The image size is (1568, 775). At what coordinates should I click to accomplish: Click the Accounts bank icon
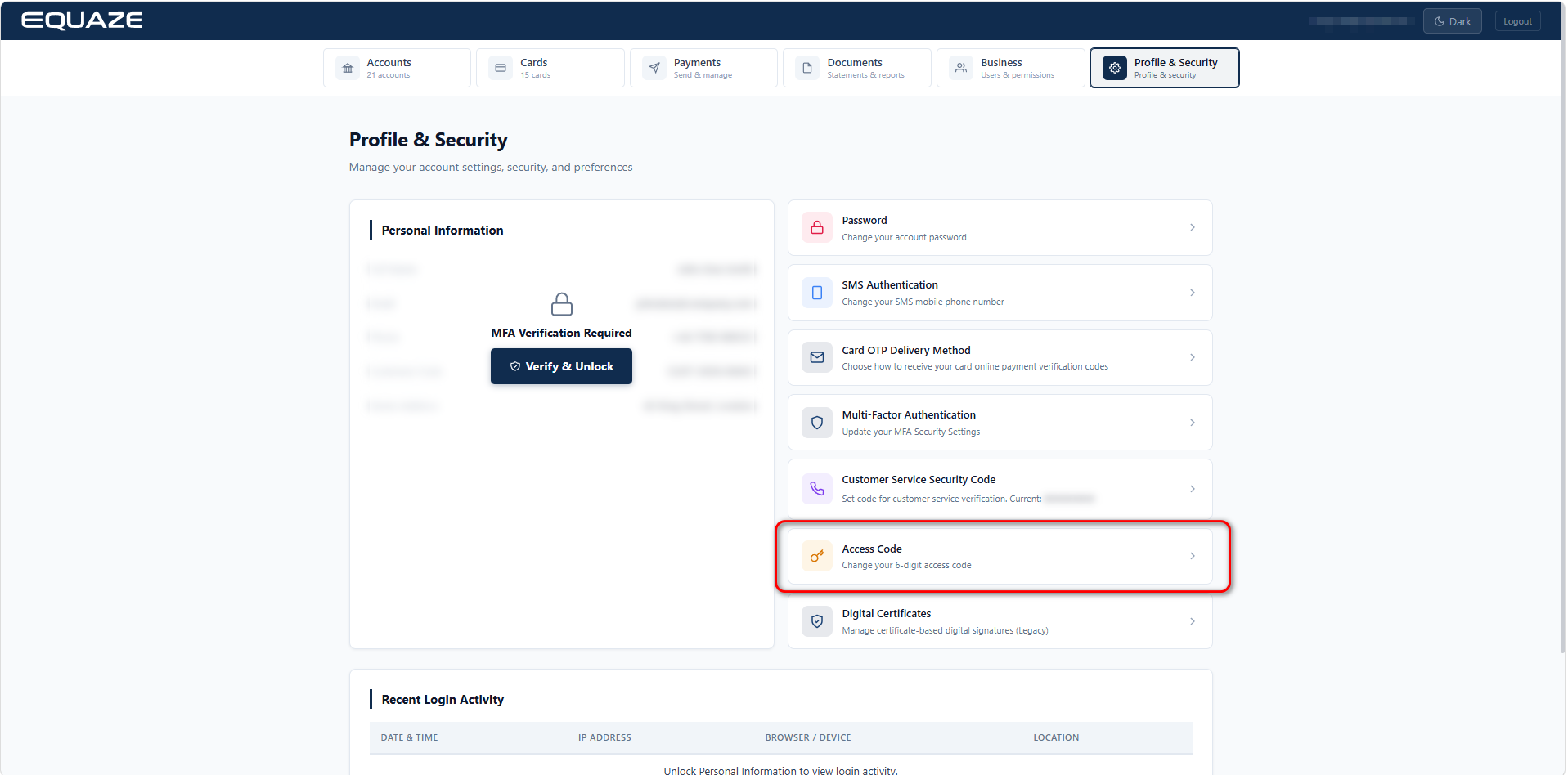tap(348, 68)
